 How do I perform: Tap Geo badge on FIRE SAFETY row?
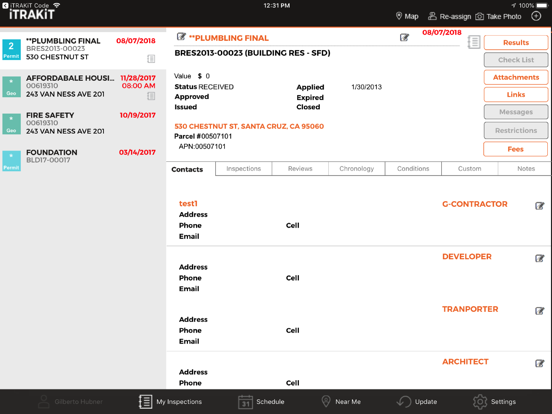pos(11,124)
